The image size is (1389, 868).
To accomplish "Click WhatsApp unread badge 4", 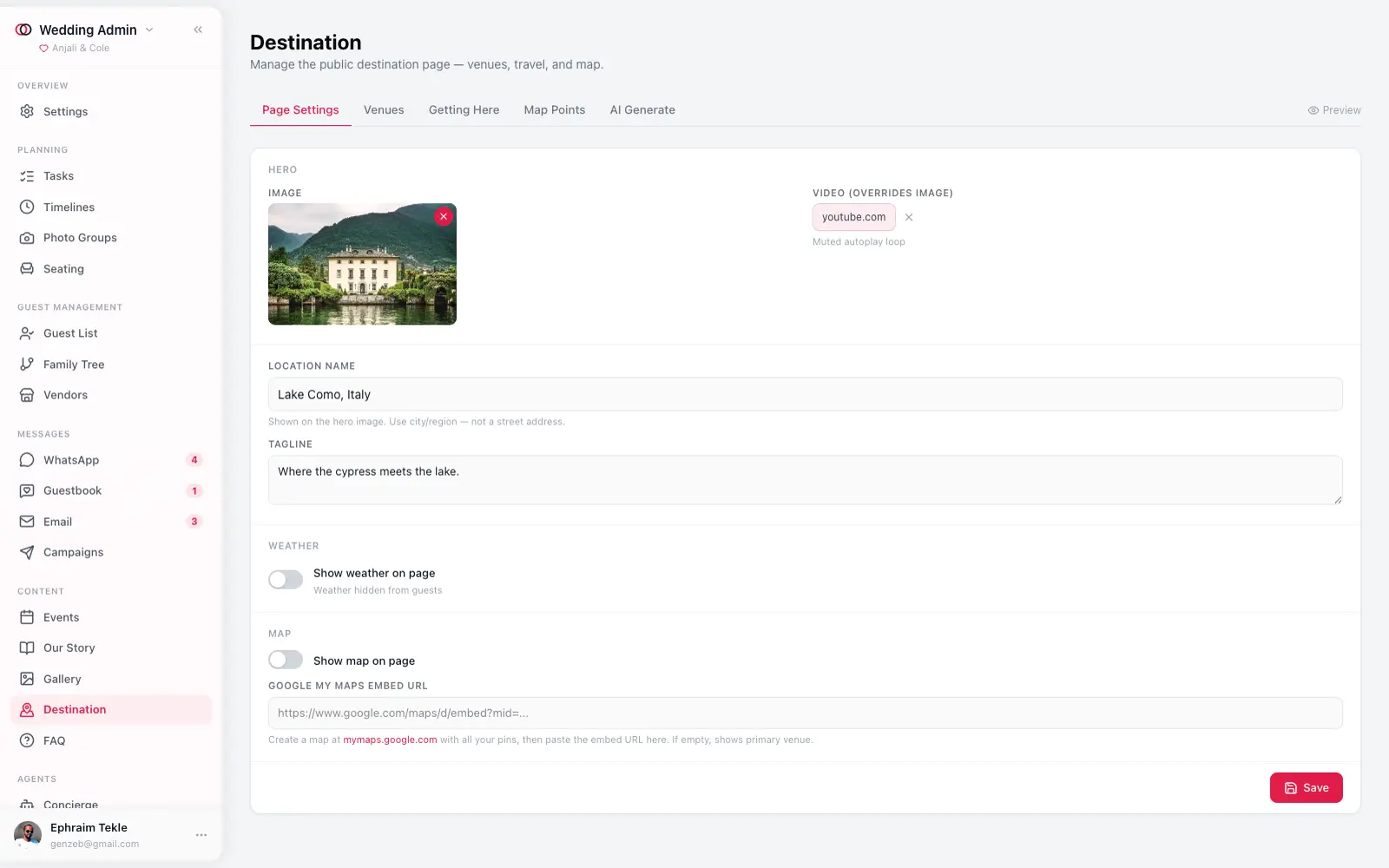I will click(x=194, y=460).
